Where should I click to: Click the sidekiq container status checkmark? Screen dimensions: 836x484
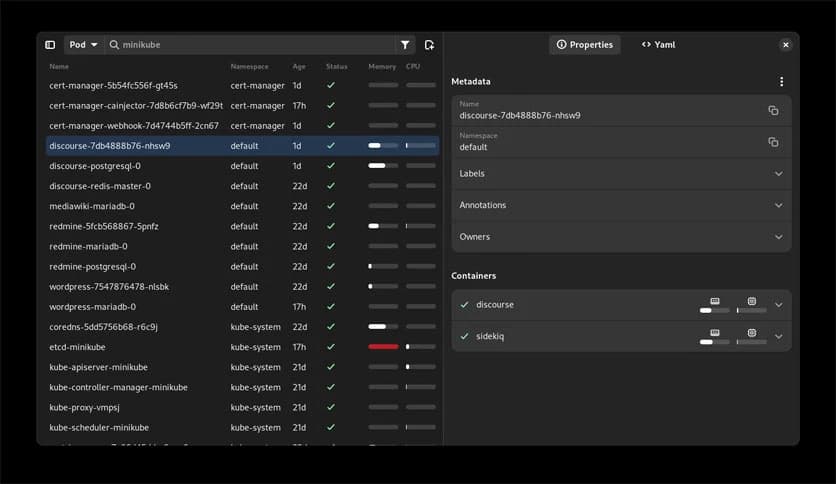click(x=464, y=336)
